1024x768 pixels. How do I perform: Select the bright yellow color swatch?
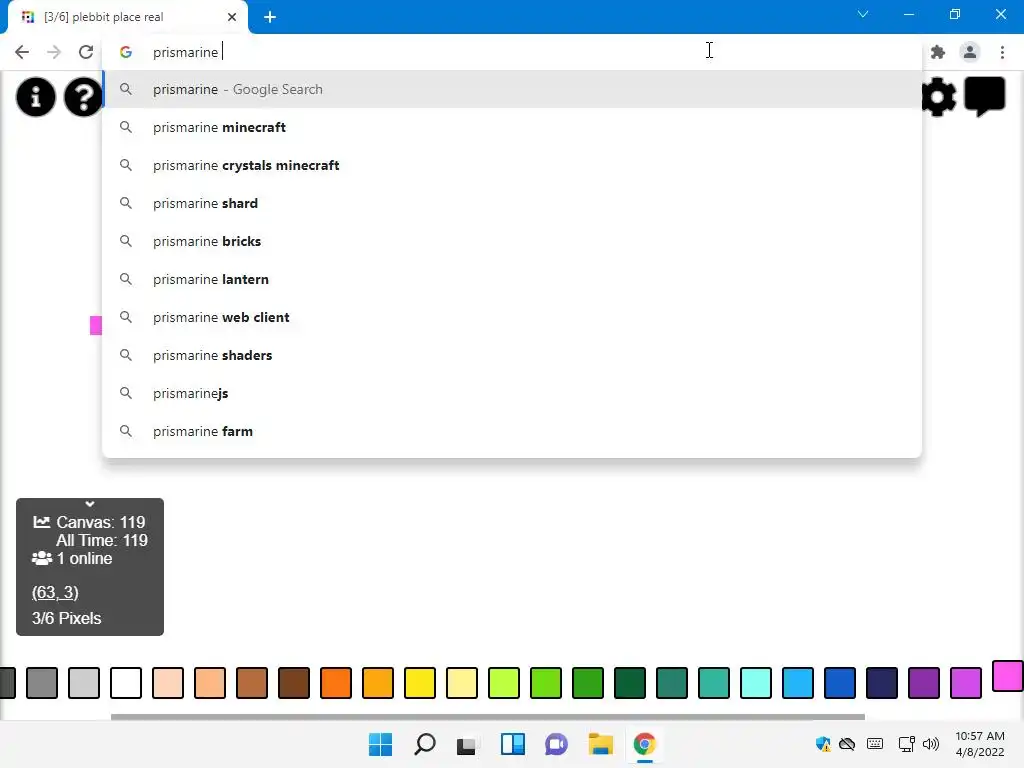tap(420, 683)
